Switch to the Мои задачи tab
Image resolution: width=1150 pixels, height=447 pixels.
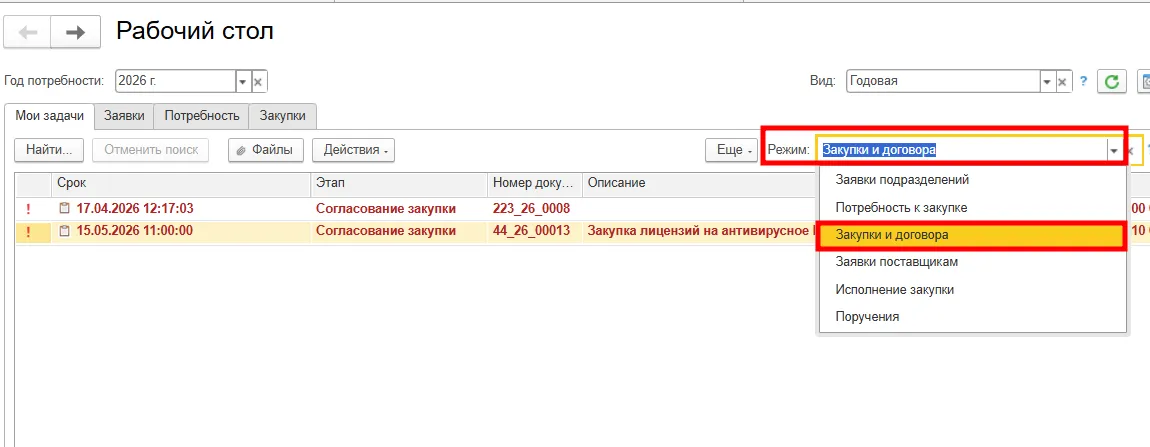(x=50, y=116)
